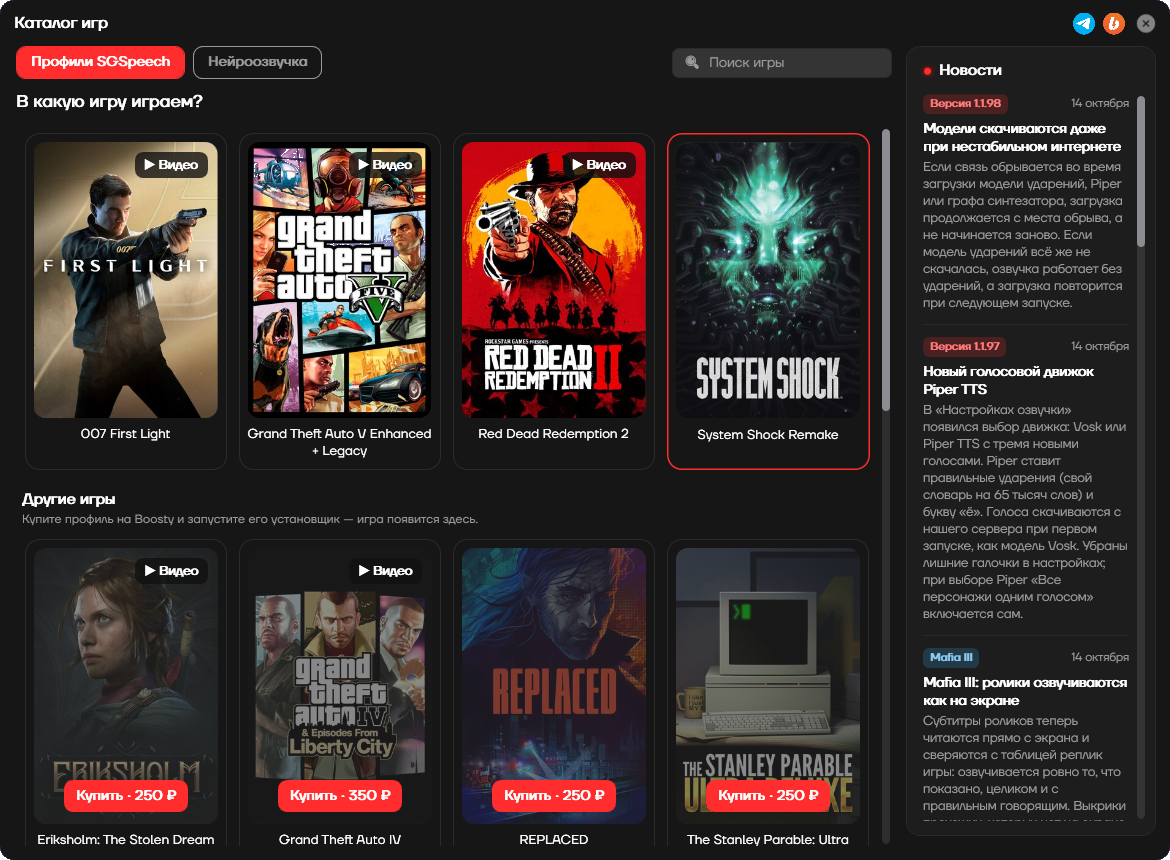The height and width of the screenshot is (860, 1170).
Task: Buy Eriksholm profile for 250 ₽
Action: point(126,796)
